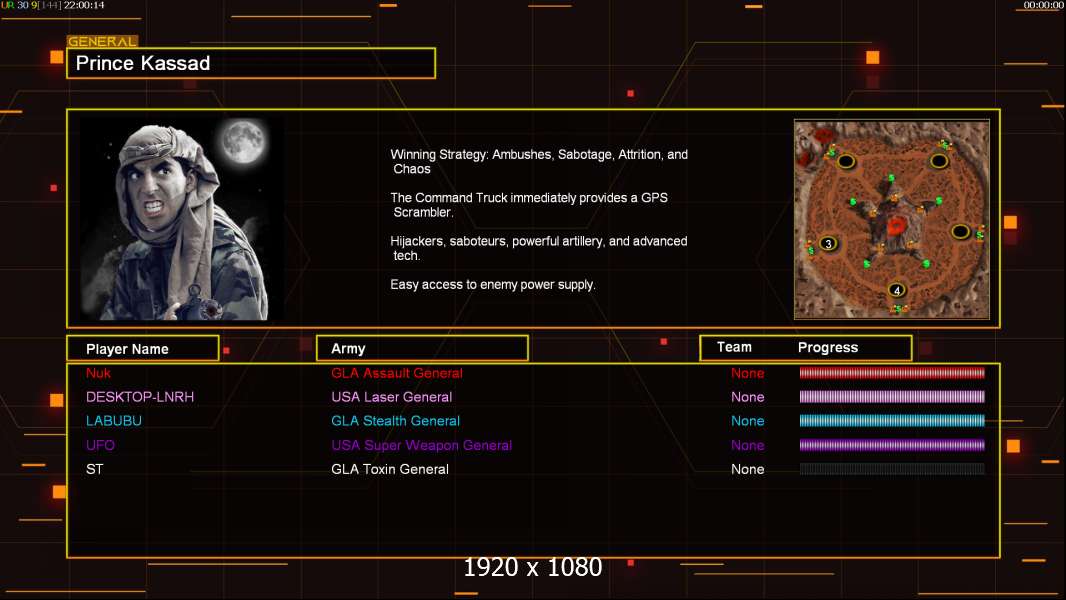This screenshot has height=600, width=1066.
Task: Click the Player Name column header
Action: coord(143,349)
